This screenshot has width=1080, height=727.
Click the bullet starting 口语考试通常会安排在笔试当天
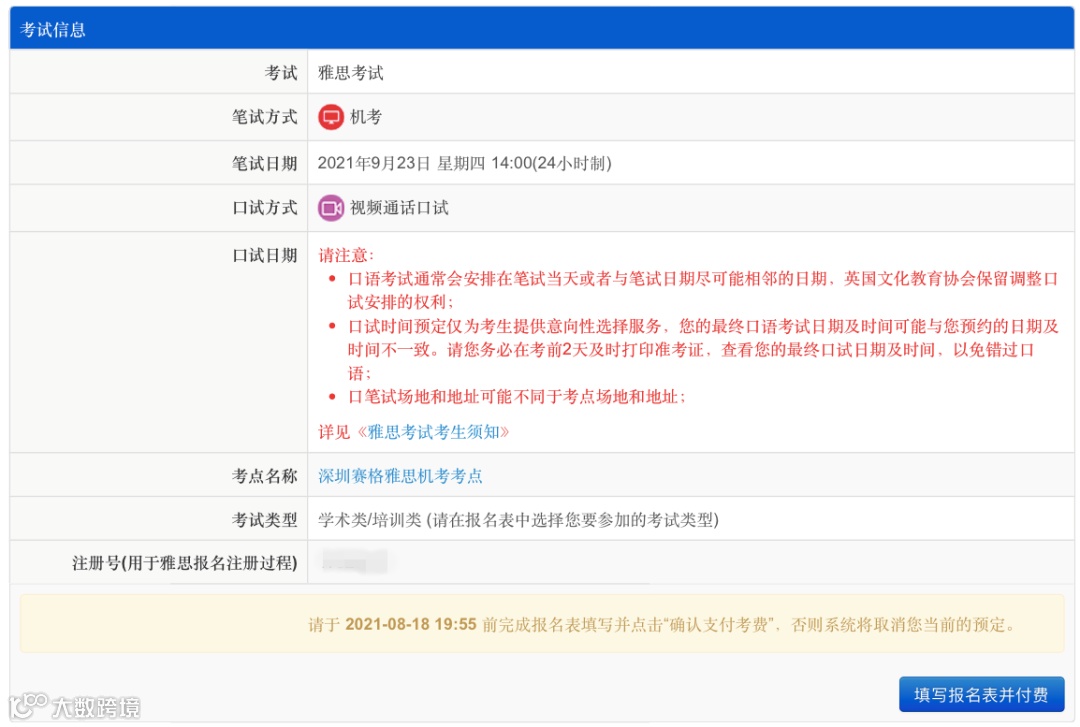pos(703,290)
